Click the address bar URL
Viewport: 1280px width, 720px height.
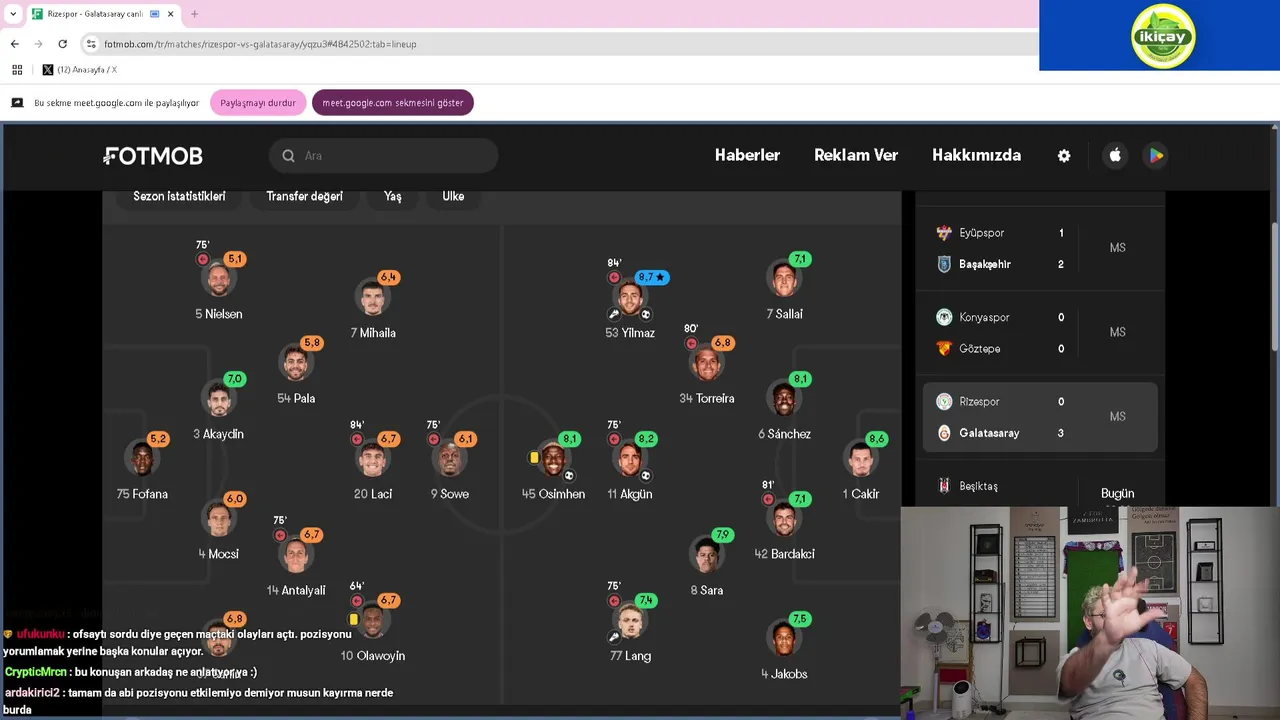[260, 44]
